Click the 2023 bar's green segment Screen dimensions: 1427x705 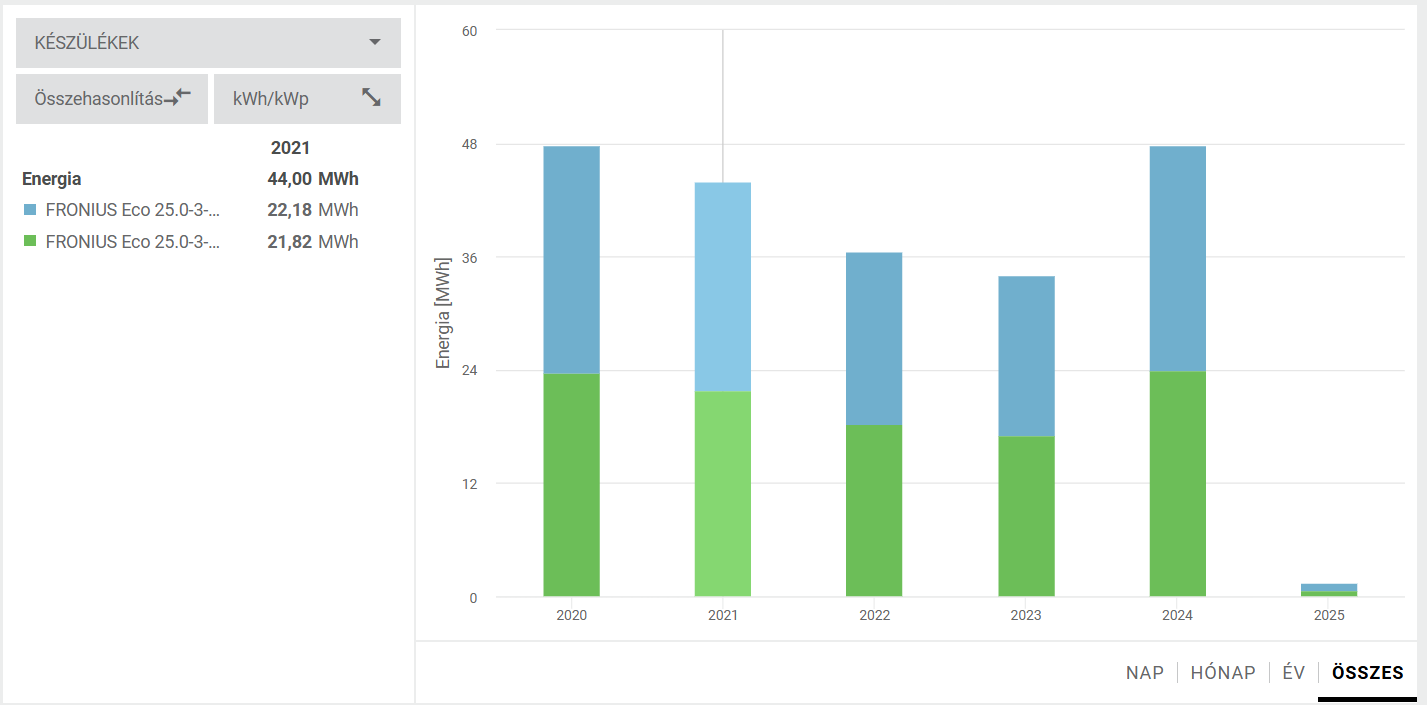point(1026,516)
